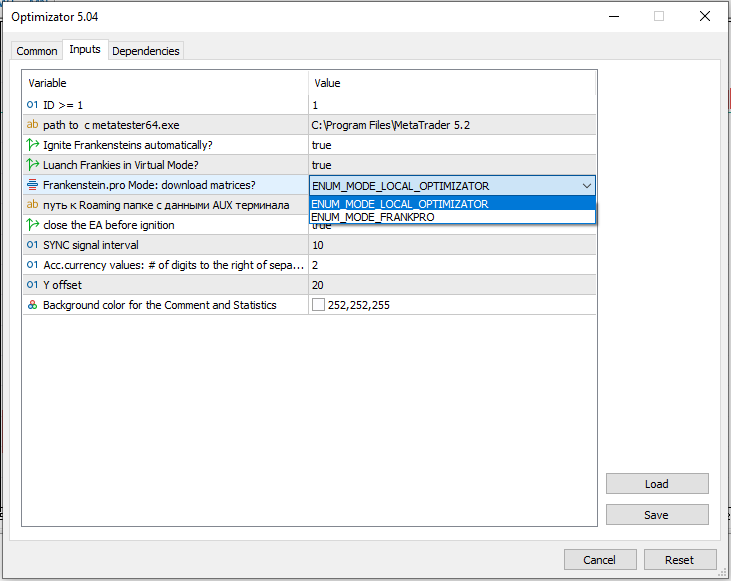
Task: Collapse the Frankenstein.pro Mode dropdown arrow
Action: coord(585,185)
